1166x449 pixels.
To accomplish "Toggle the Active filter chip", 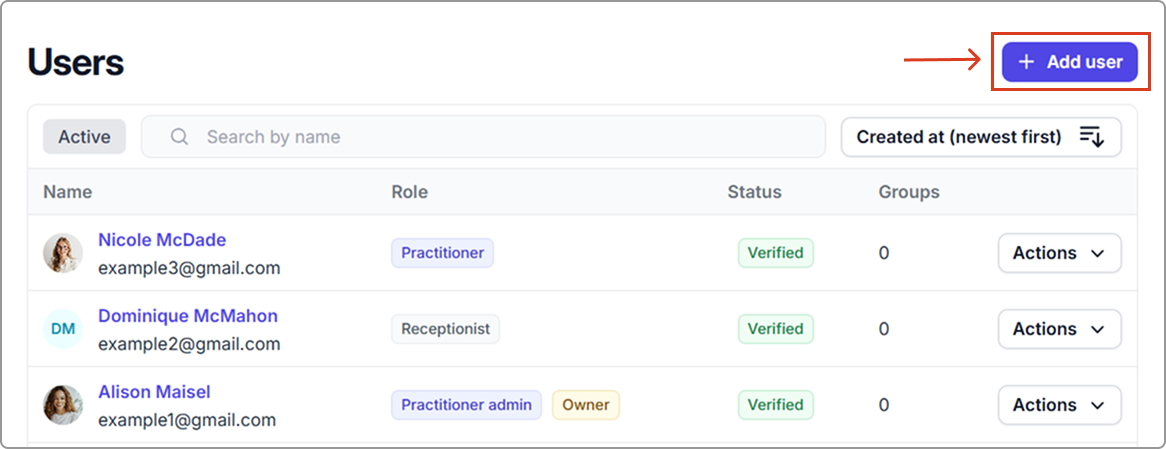I will 84,137.
